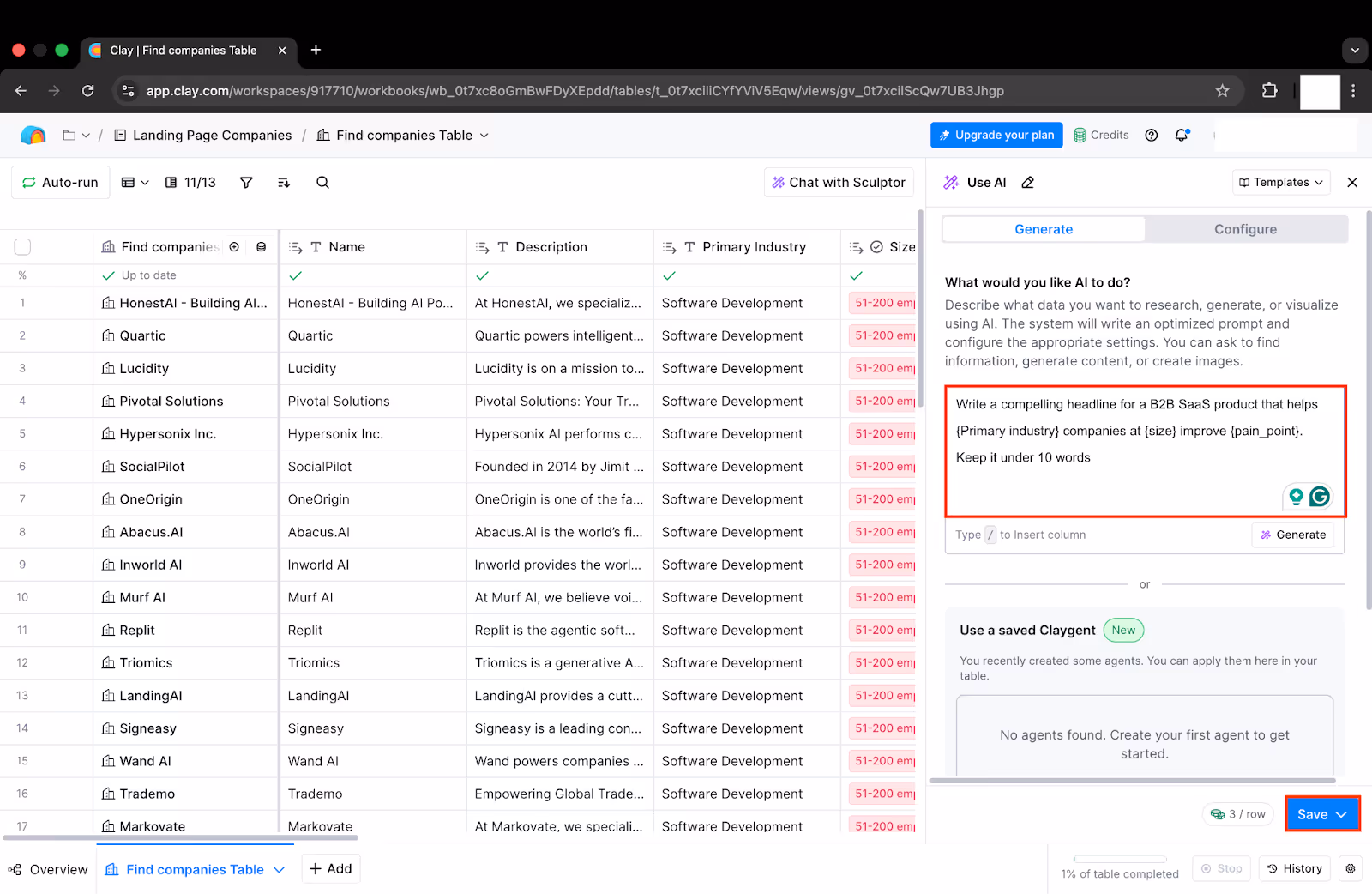This screenshot has width=1372, height=894.
Task: Select the Find companies Table bottom tab
Action: [x=194, y=869]
